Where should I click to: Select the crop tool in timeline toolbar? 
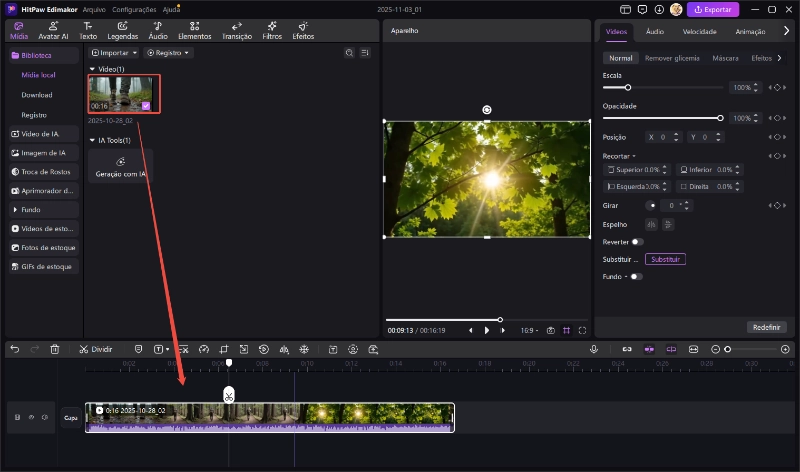point(223,350)
